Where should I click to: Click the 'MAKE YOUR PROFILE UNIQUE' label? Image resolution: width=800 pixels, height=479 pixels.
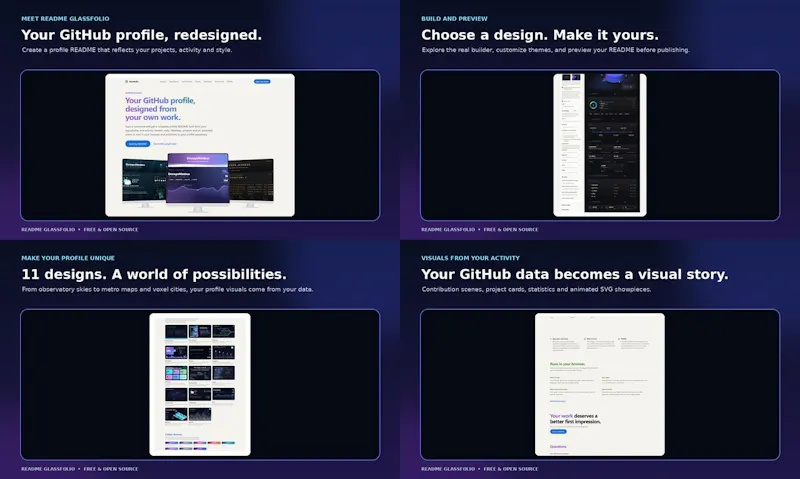pos(68,258)
